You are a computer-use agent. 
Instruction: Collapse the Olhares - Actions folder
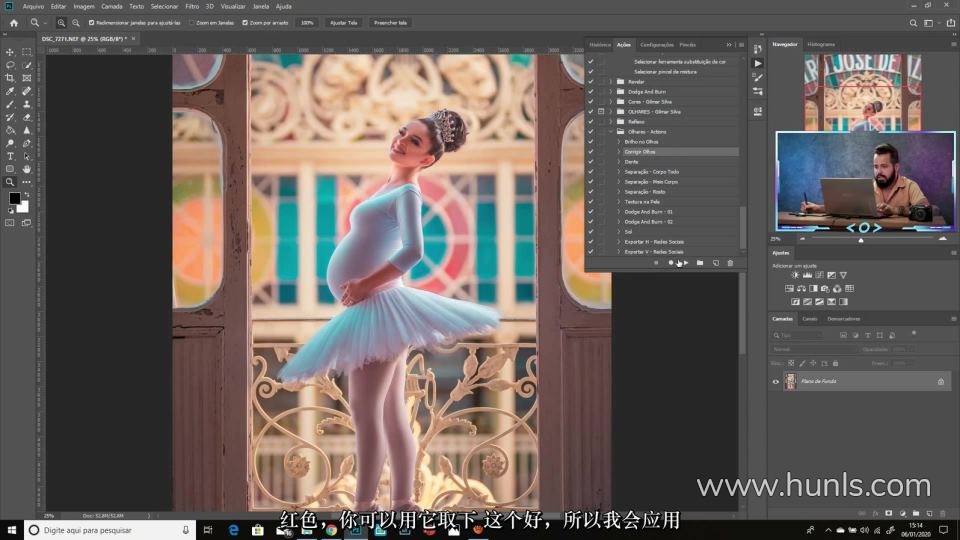pyautogui.click(x=611, y=131)
